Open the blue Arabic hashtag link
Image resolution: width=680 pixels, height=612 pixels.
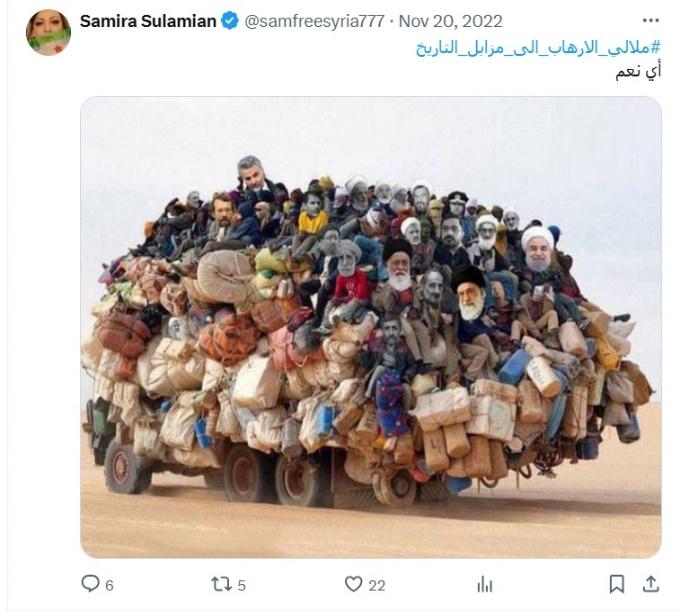(538, 48)
